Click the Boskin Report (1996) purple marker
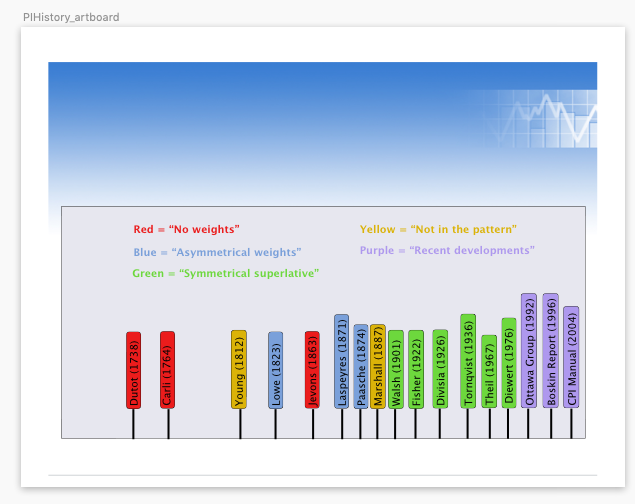This screenshot has height=504, width=635. coord(551,351)
